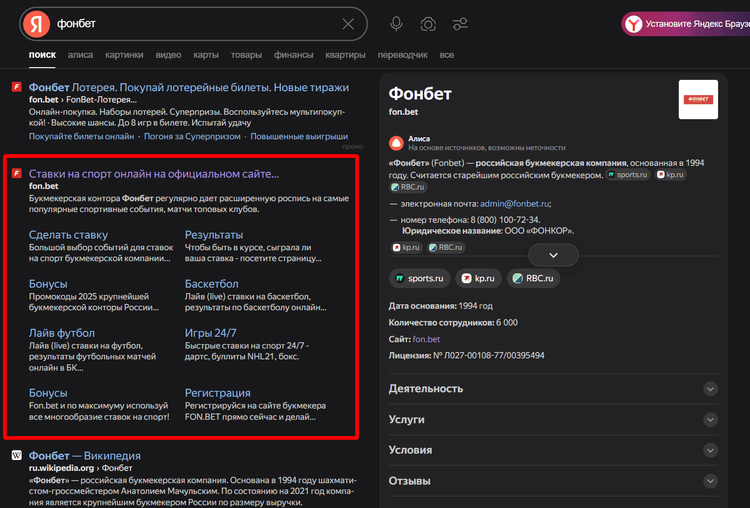Activate voice search microphone icon
The width and height of the screenshot is (750, 508).
click(x=397, y=24)
